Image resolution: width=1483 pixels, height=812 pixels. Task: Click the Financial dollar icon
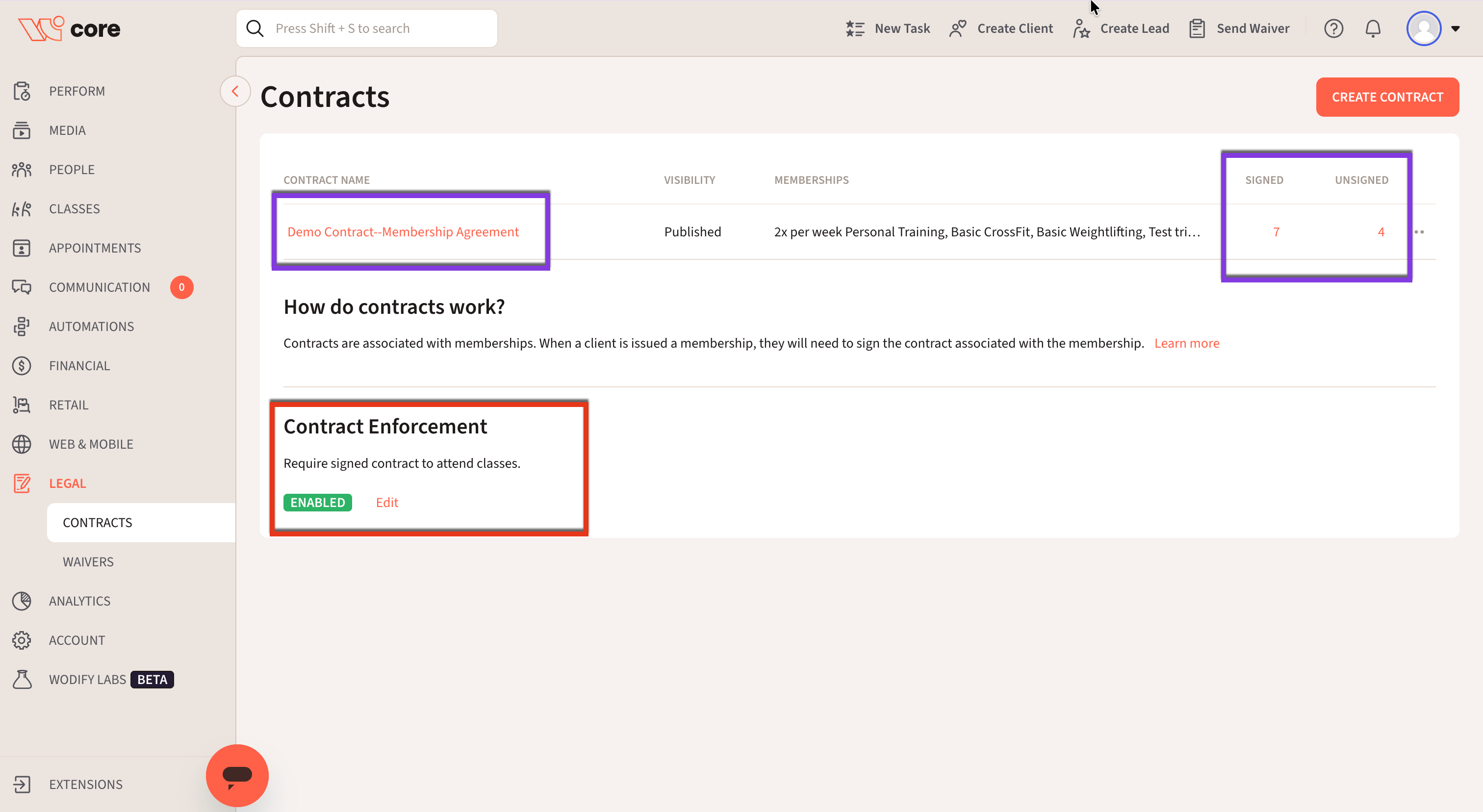[22, 365]
